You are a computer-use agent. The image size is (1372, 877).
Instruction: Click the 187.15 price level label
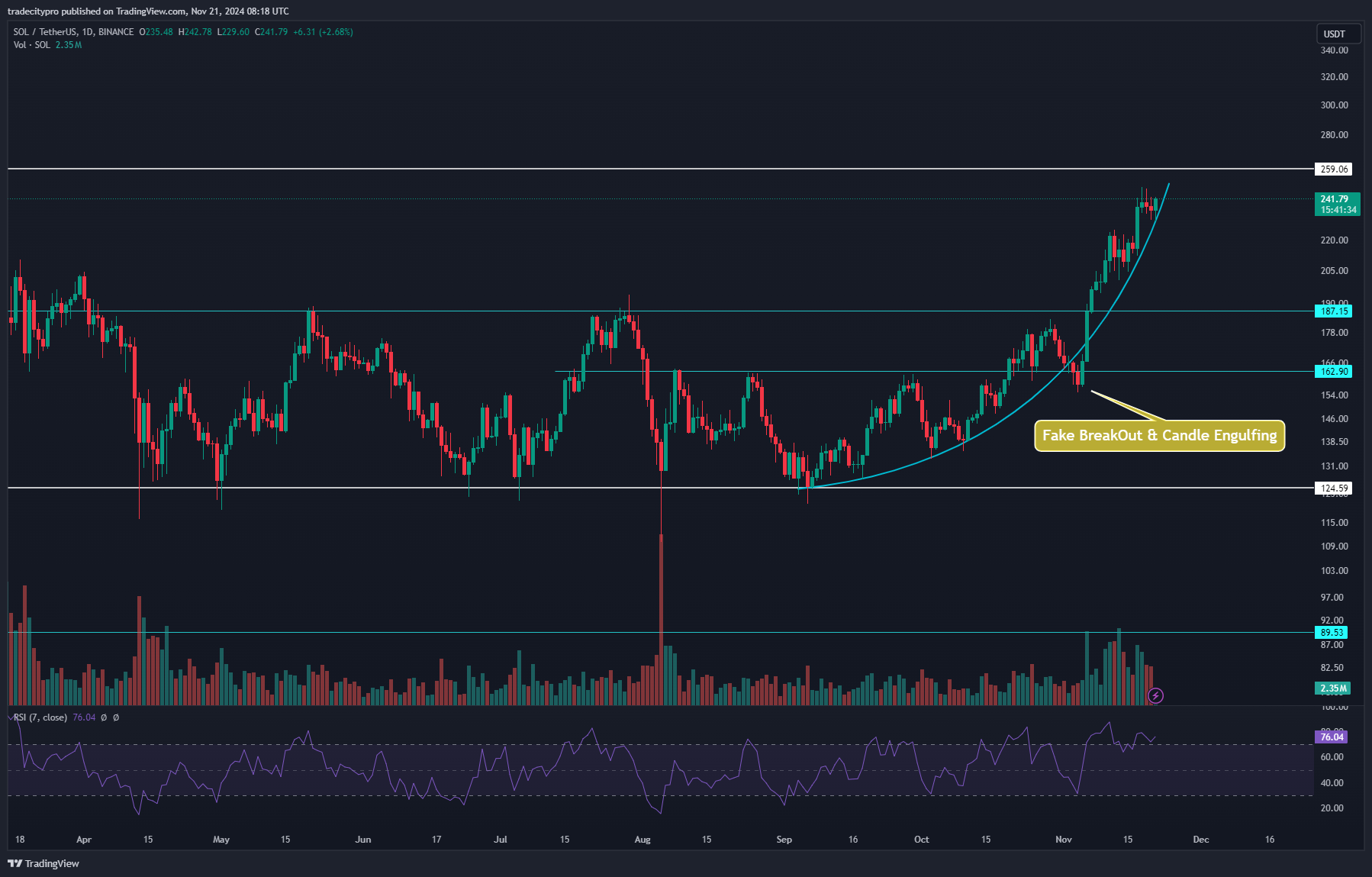1334,311
